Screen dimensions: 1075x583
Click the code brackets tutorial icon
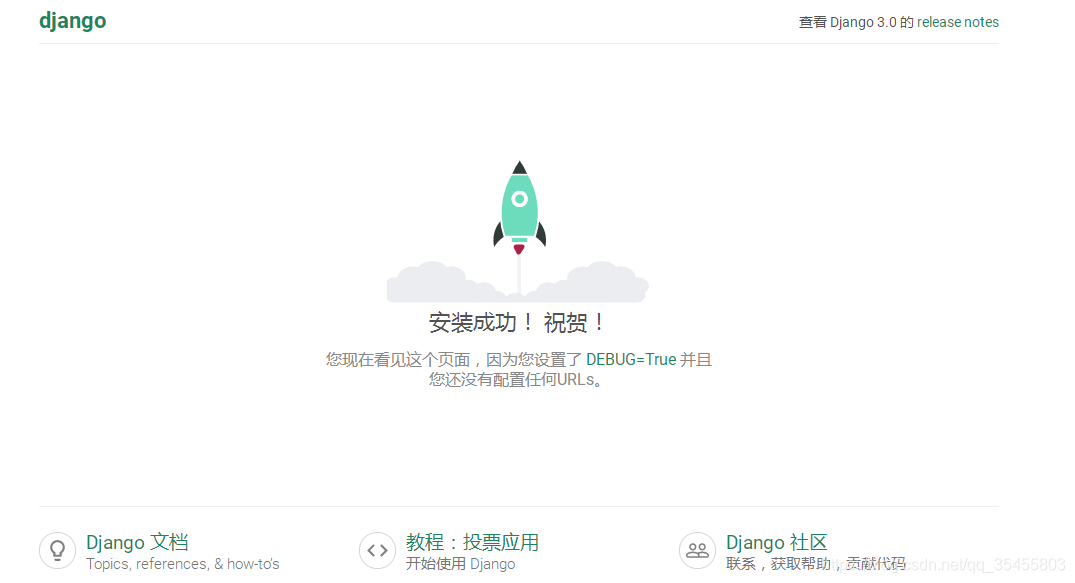378,550
